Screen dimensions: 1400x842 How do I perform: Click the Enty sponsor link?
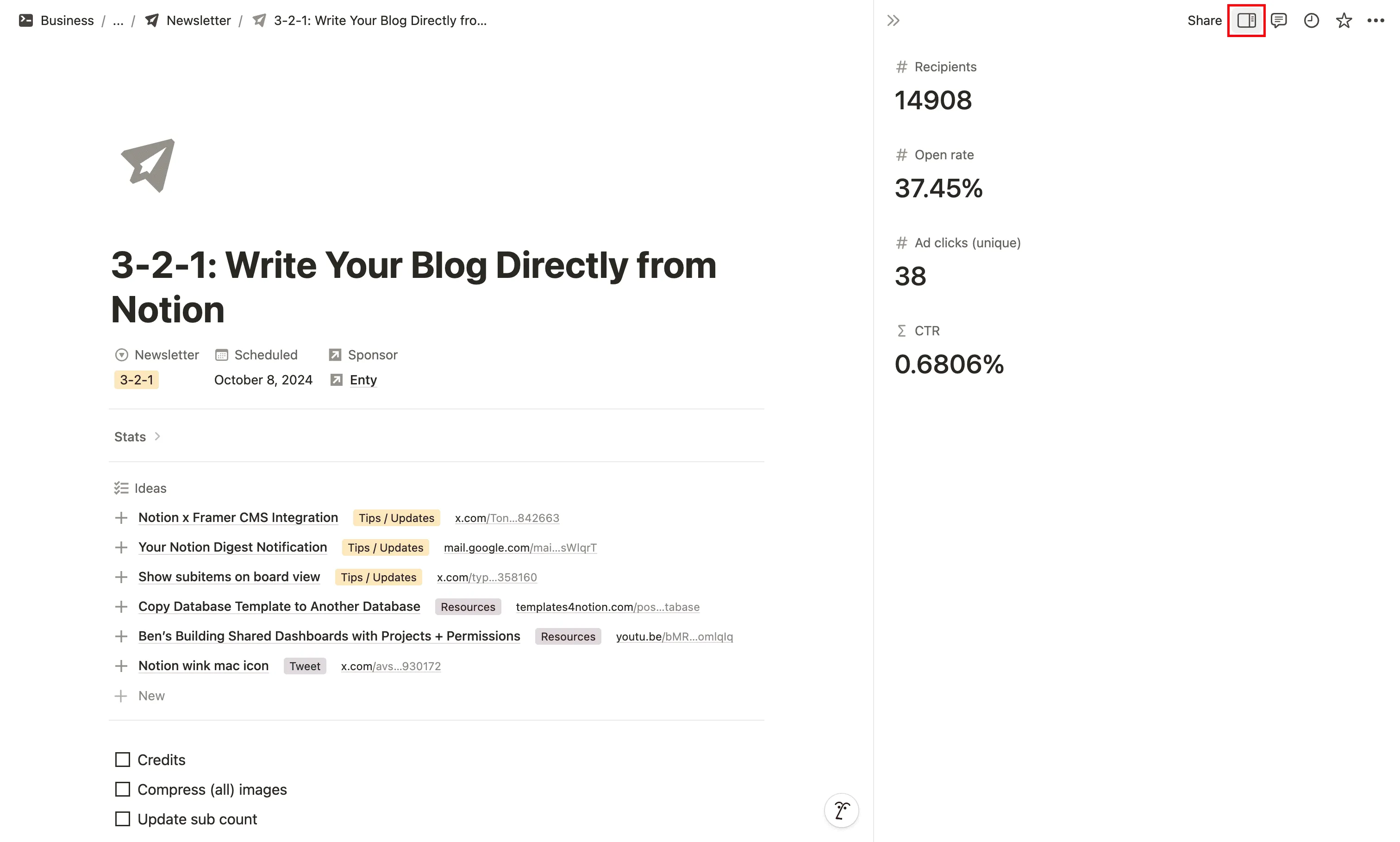362,379
